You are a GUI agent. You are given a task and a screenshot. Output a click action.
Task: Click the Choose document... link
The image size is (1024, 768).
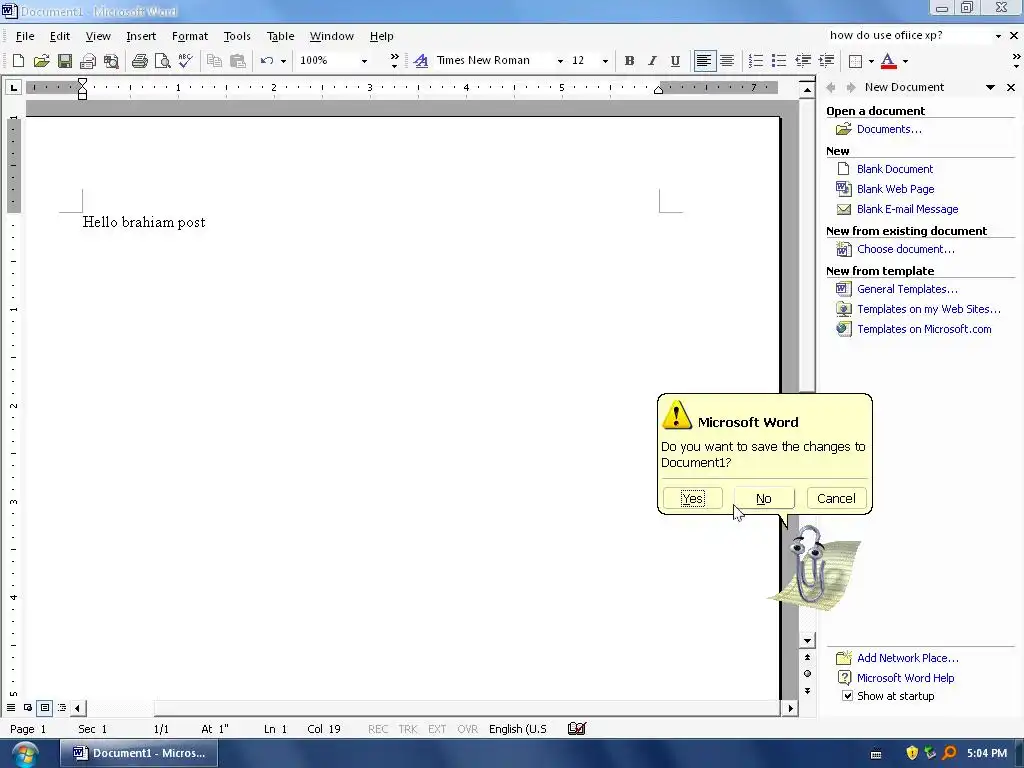click(x=905, y=249)
